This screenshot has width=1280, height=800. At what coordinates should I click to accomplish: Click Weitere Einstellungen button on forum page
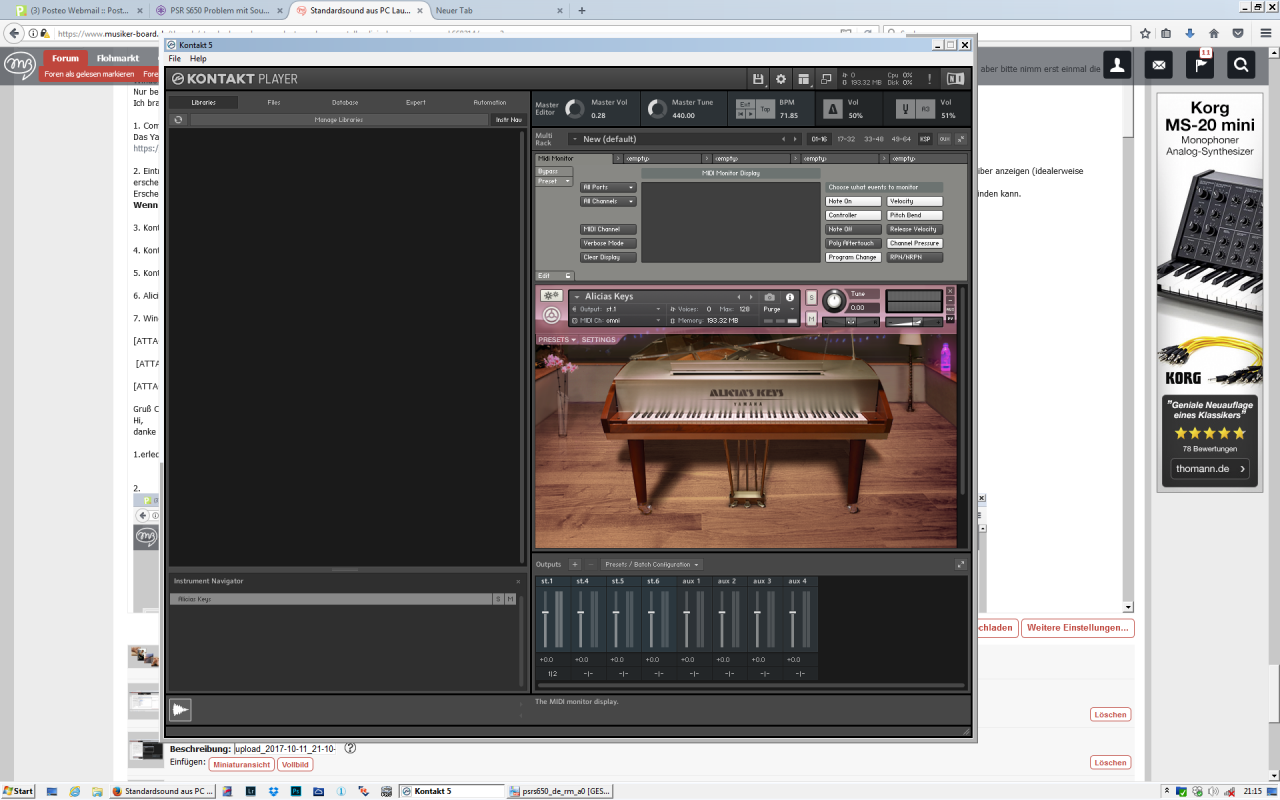point(1078,628)
